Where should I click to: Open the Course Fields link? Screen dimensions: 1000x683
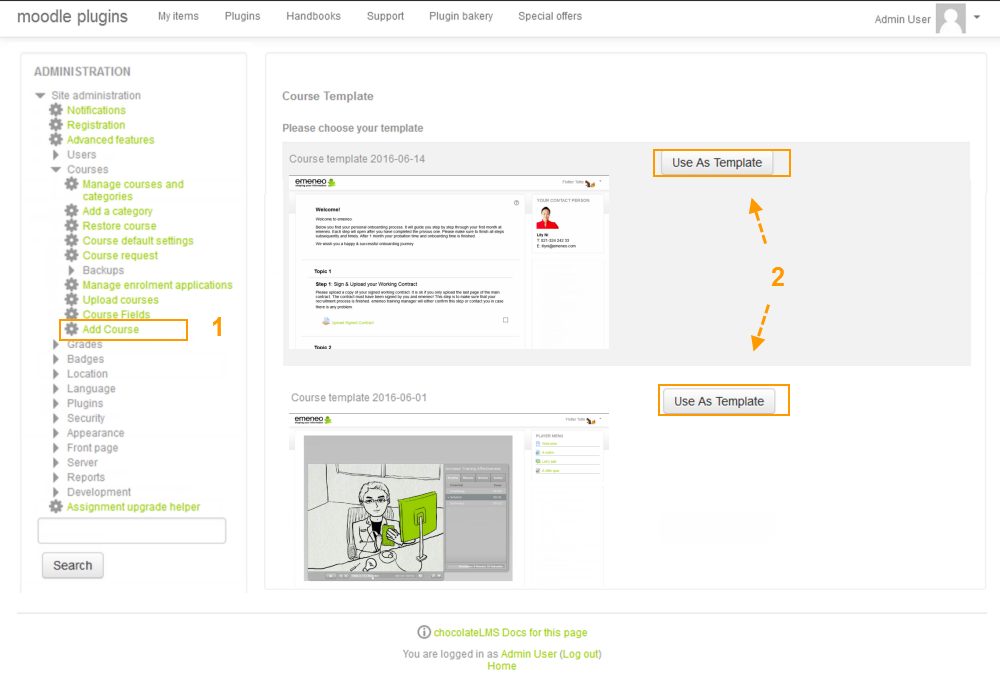click(116, 314)
